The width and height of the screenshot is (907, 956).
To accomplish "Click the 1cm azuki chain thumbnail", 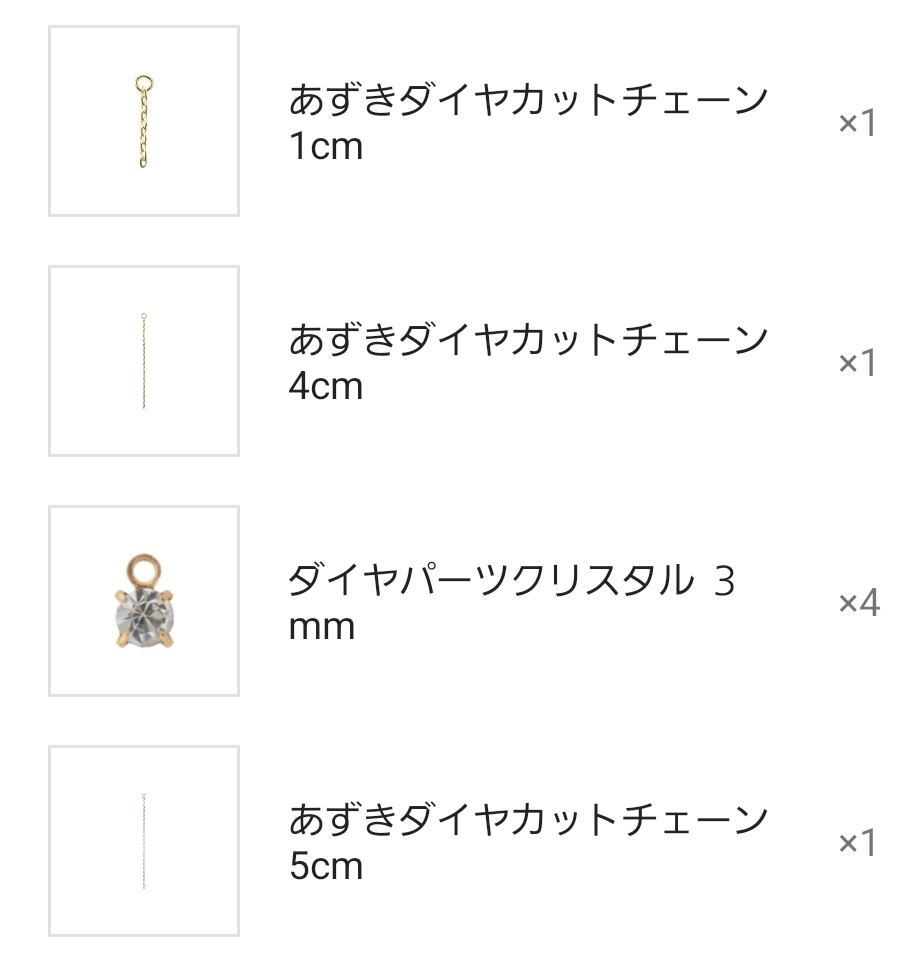I will click(x=144, y=121).
